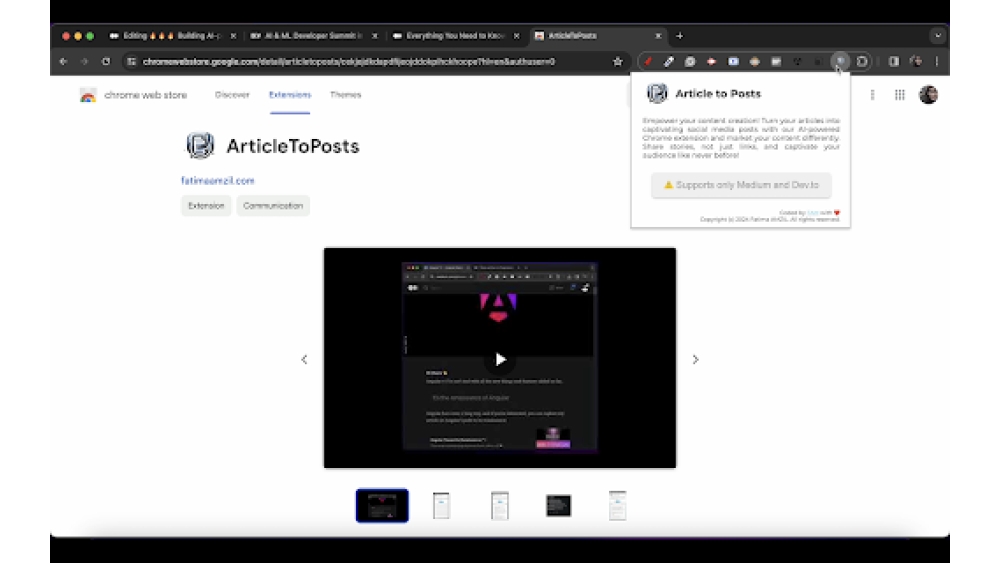Image resolution: width=1000 pixels, height=563 pixels.
Task: Open the Google account avatar
Action: 929,95
